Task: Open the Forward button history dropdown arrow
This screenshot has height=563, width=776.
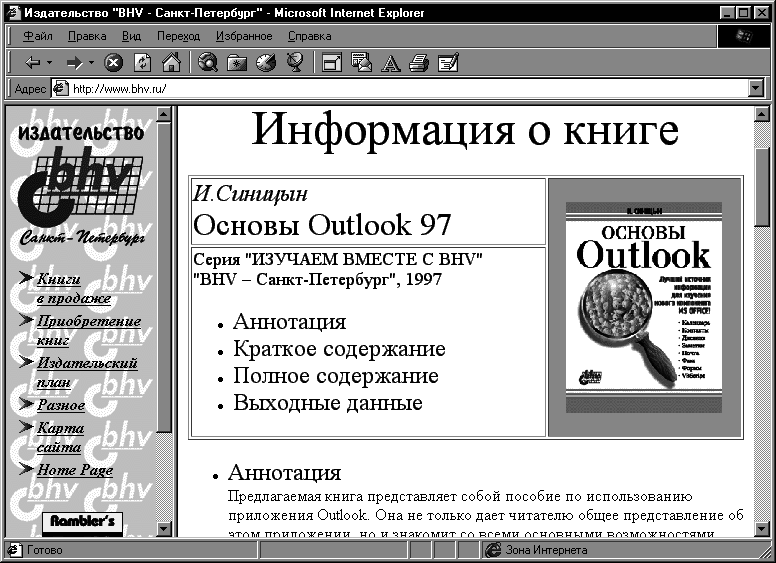Action: [x=91, y=63]
